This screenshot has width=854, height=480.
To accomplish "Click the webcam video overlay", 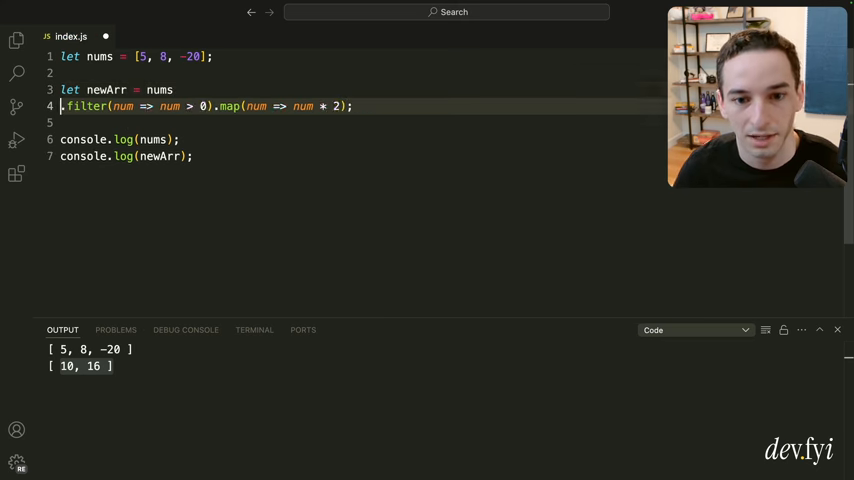I will [757, 97].
